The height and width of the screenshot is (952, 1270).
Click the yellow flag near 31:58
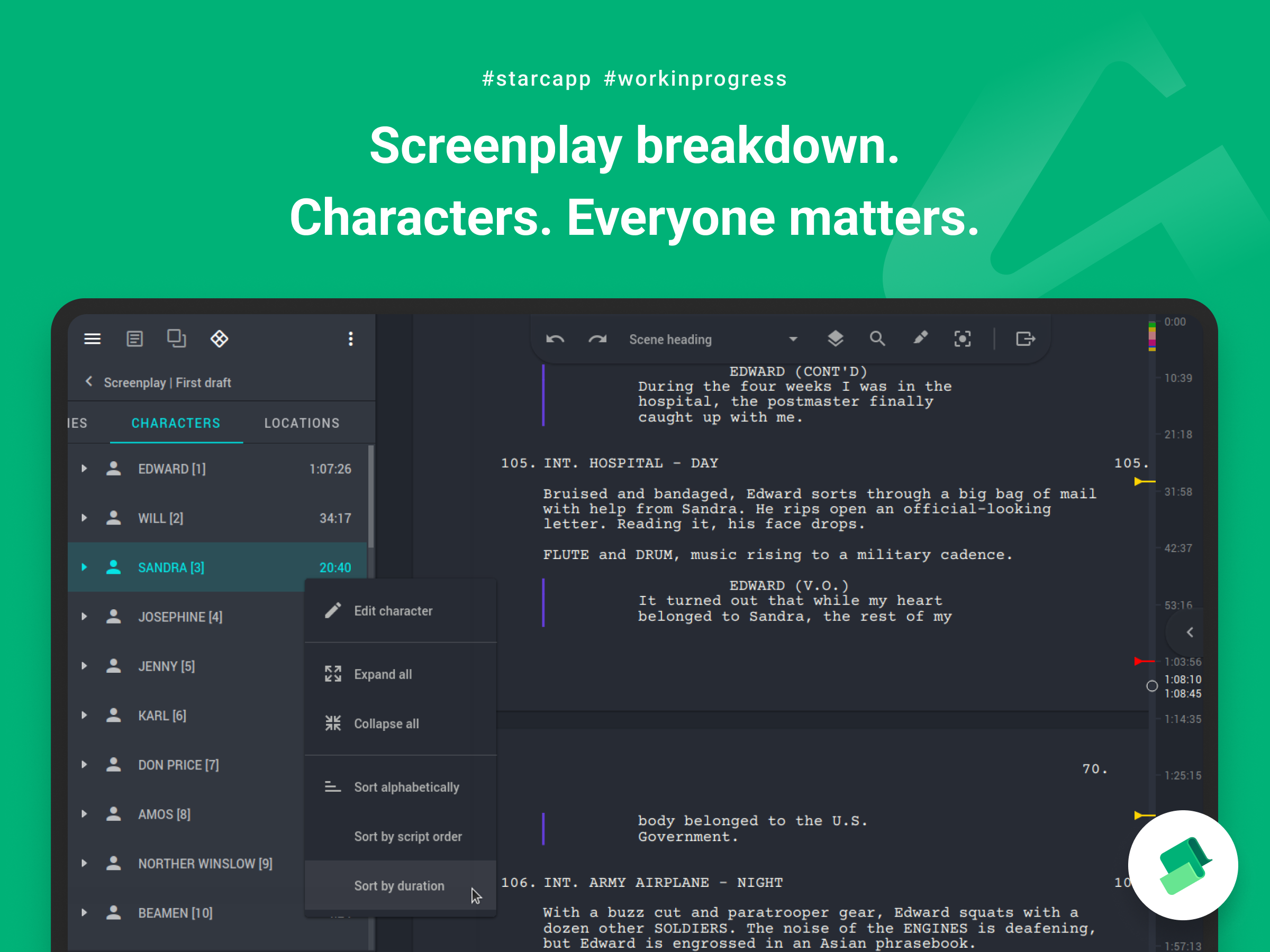[1144, 481]
